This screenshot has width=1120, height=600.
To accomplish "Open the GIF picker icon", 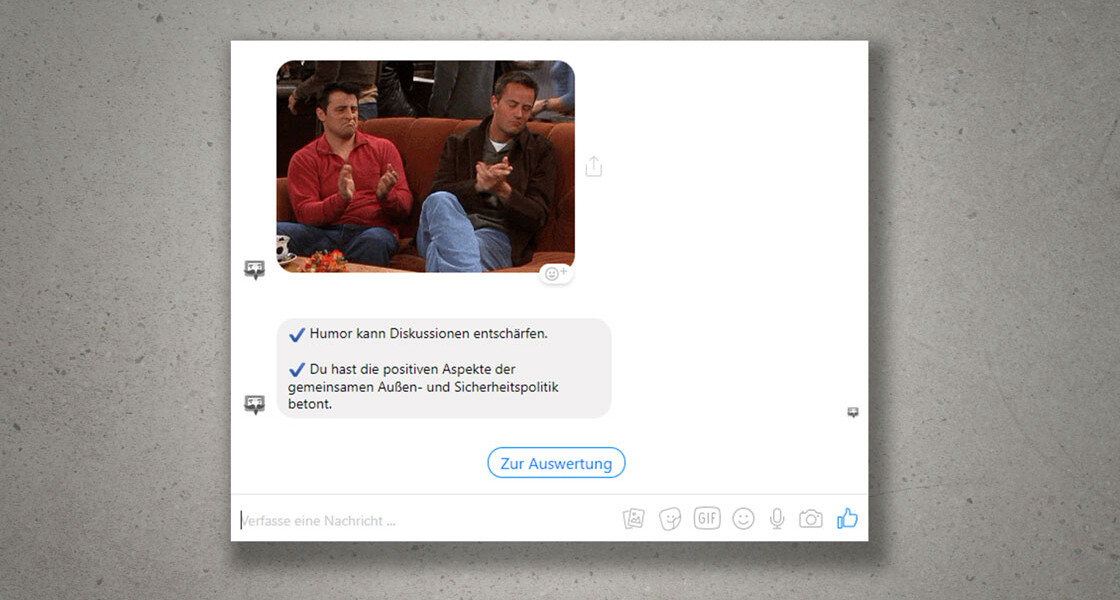I will pos(706,518).
